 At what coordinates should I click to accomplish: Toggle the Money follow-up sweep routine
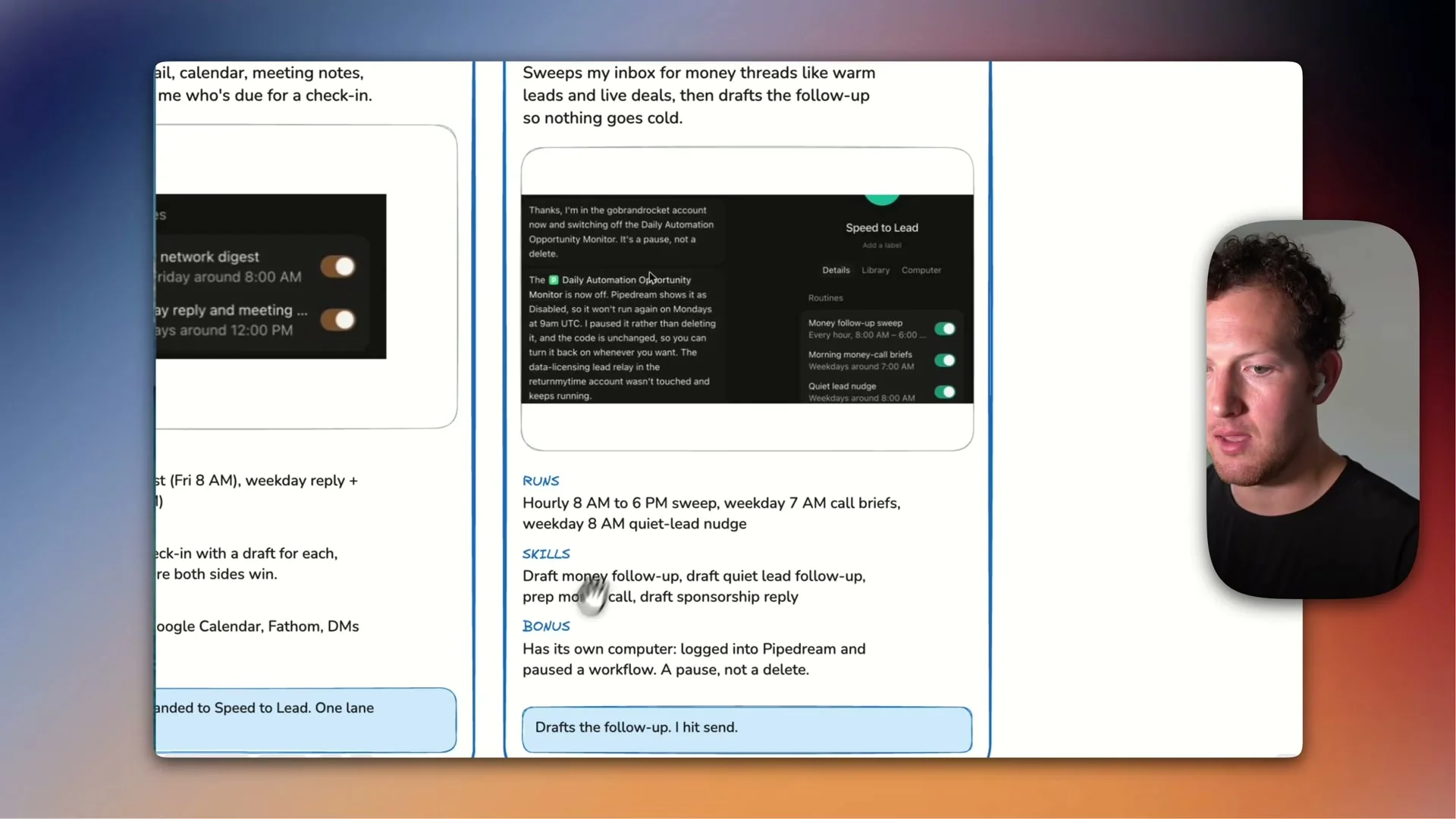click(944, 328)
